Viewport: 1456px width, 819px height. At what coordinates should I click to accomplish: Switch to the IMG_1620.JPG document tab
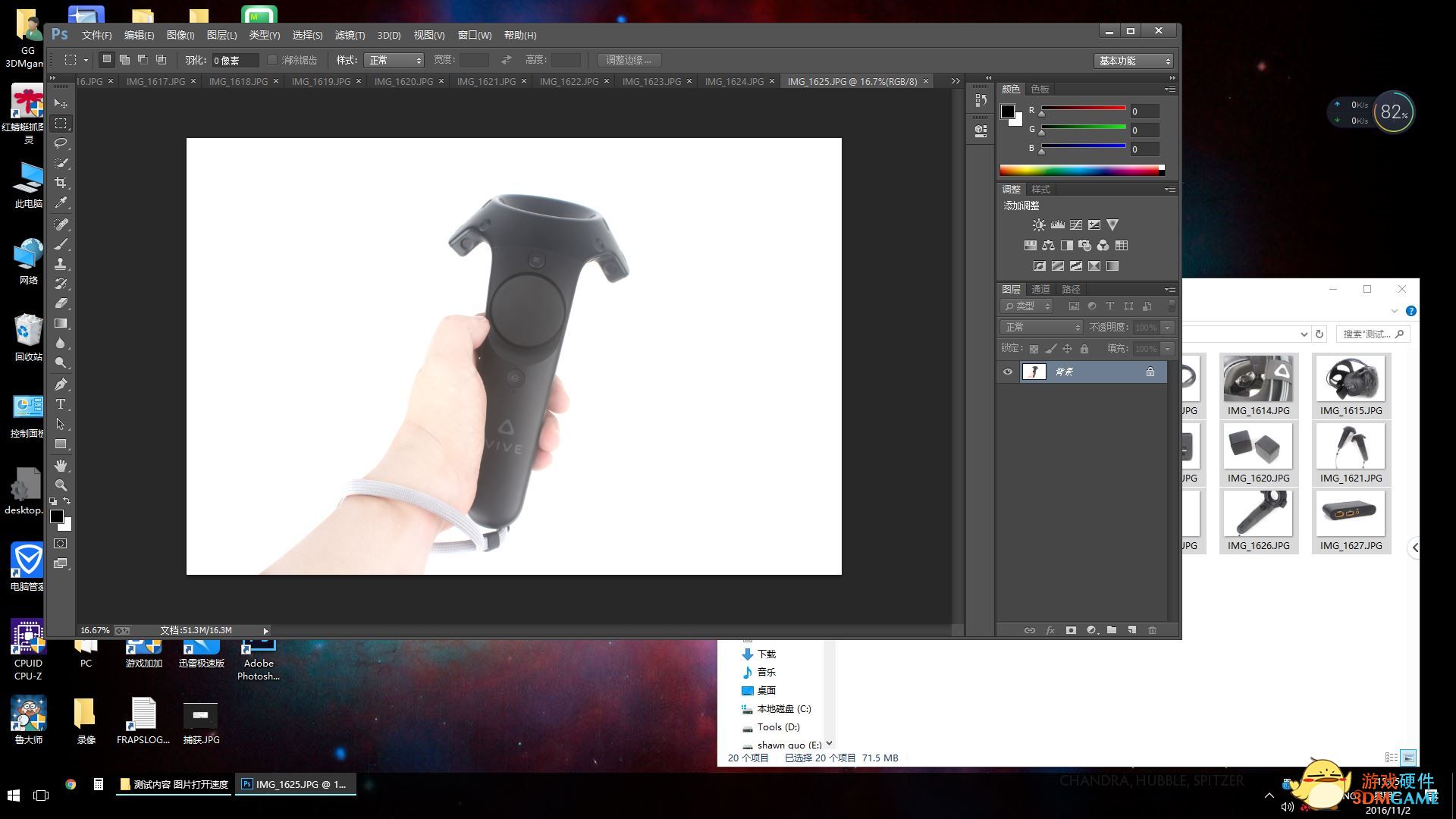click(403, 81)
